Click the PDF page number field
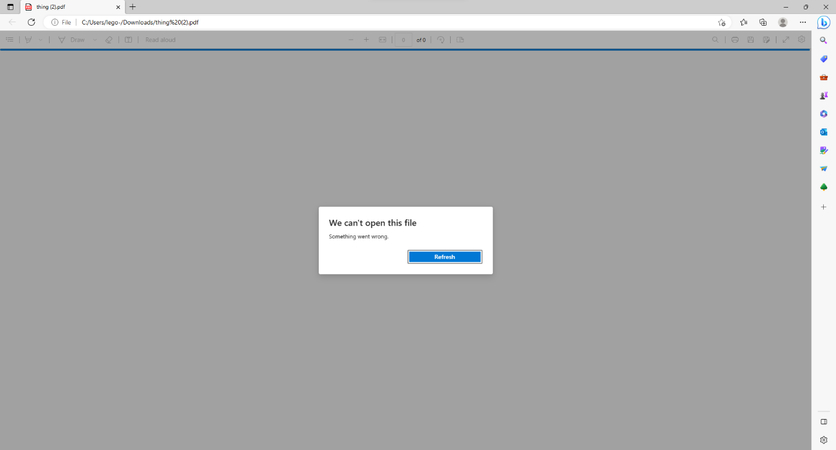This screenshot has width=836, height=450. [x=403, y=39]
